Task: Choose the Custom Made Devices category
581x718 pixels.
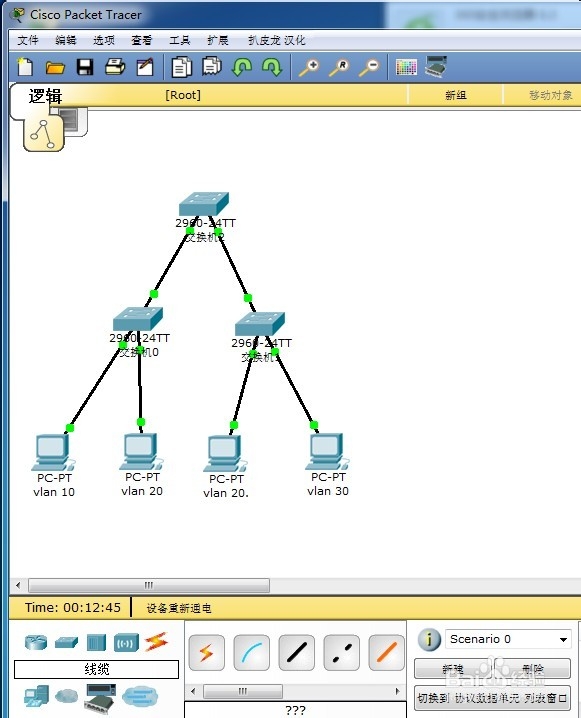Action: click(x=100, y=698)
